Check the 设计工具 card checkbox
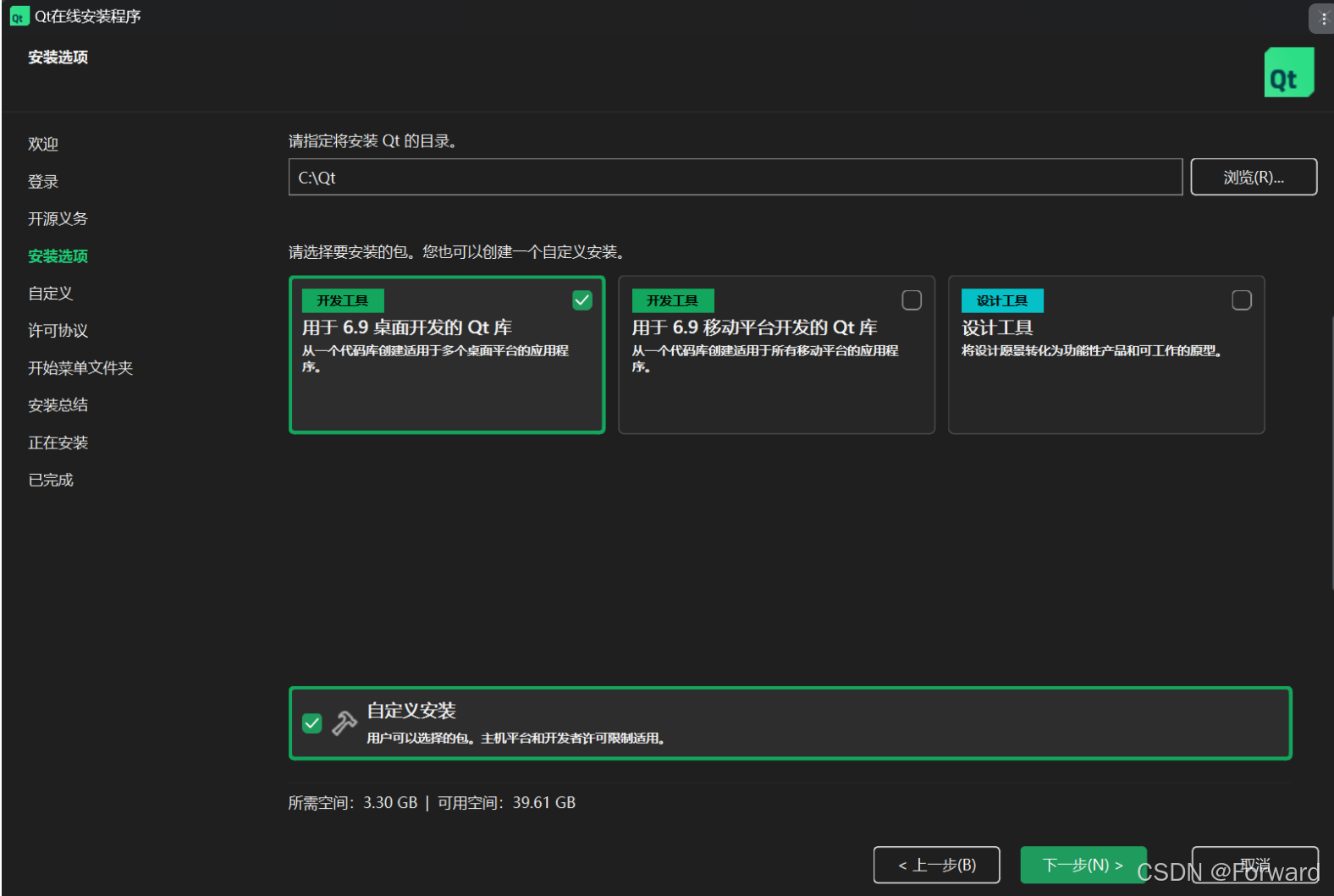This screenshot has height=896, width=1334. tap(1242, 300)
